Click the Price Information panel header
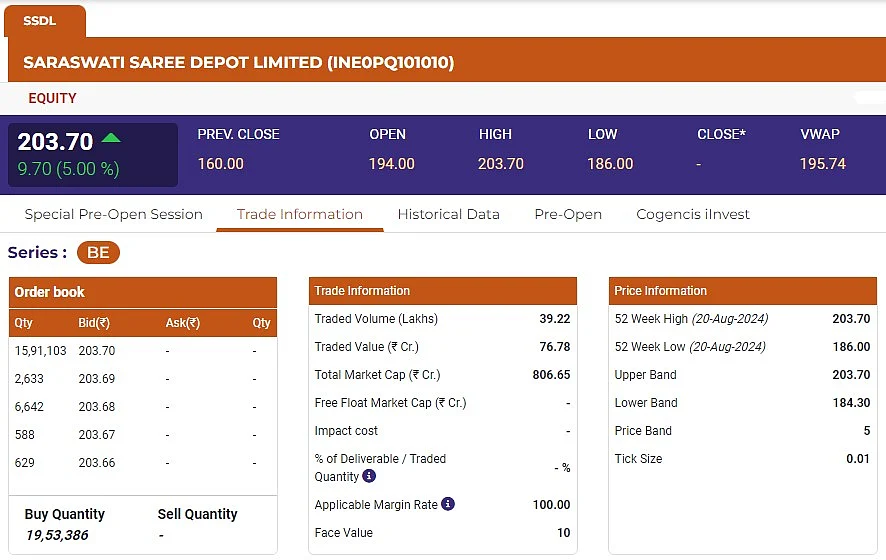This screenshot has height=560, width=886. [x=742, y=291]
